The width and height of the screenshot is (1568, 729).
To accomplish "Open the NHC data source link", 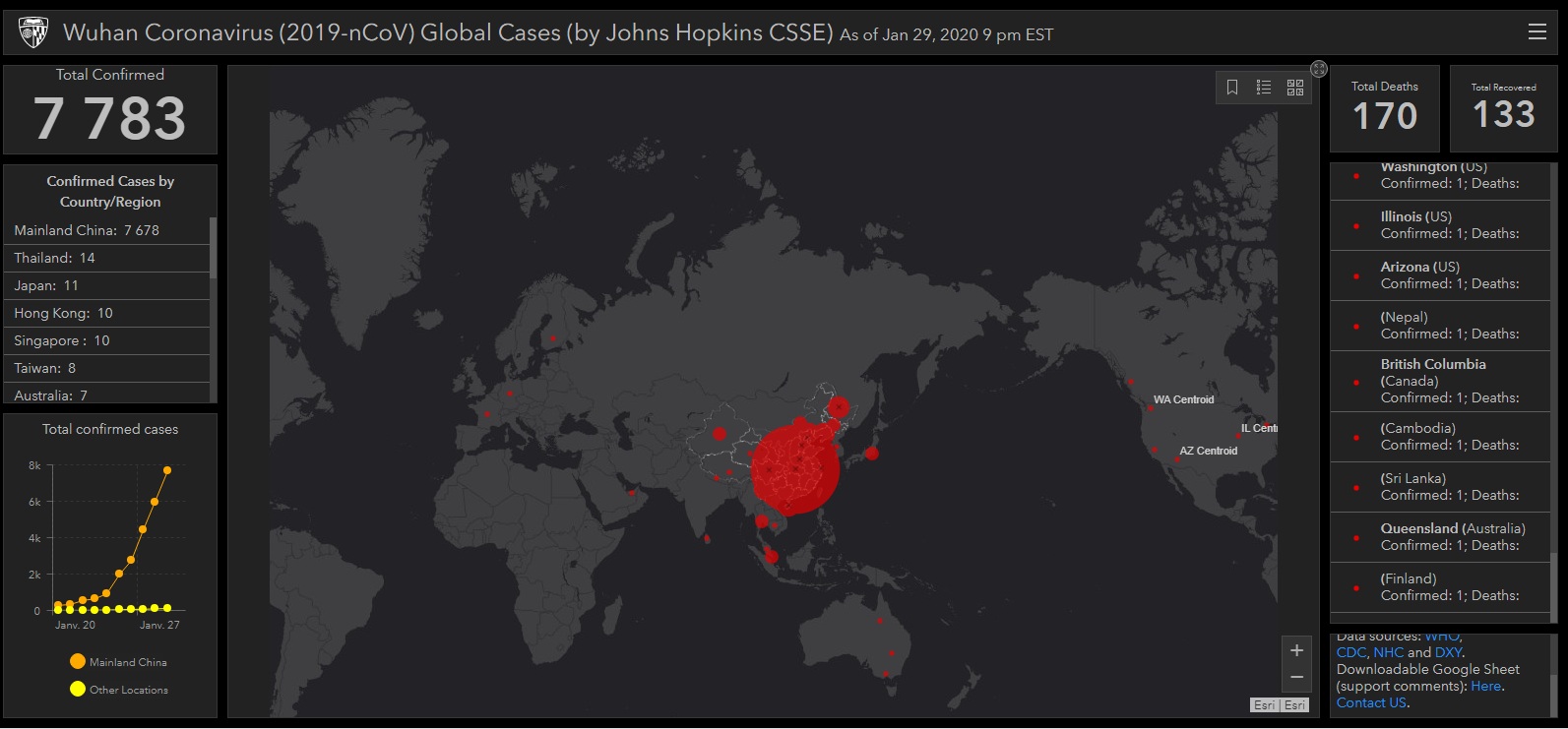I will (x=1389, y=652).
